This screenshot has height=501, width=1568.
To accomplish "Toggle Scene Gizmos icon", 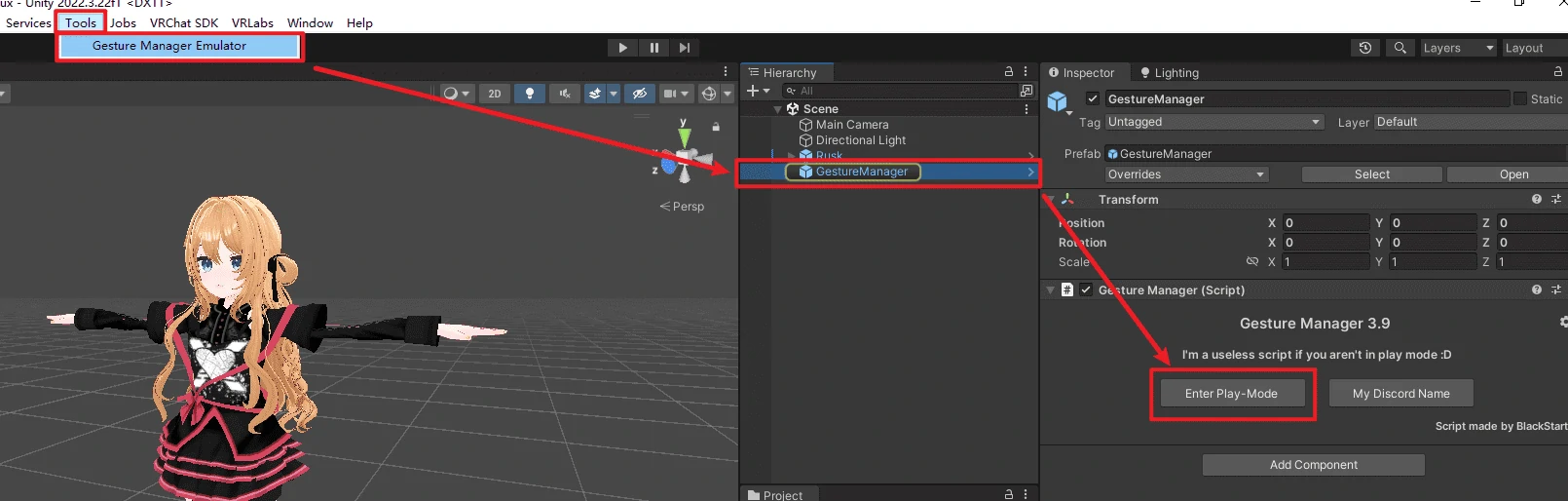I will coord(709,94).
